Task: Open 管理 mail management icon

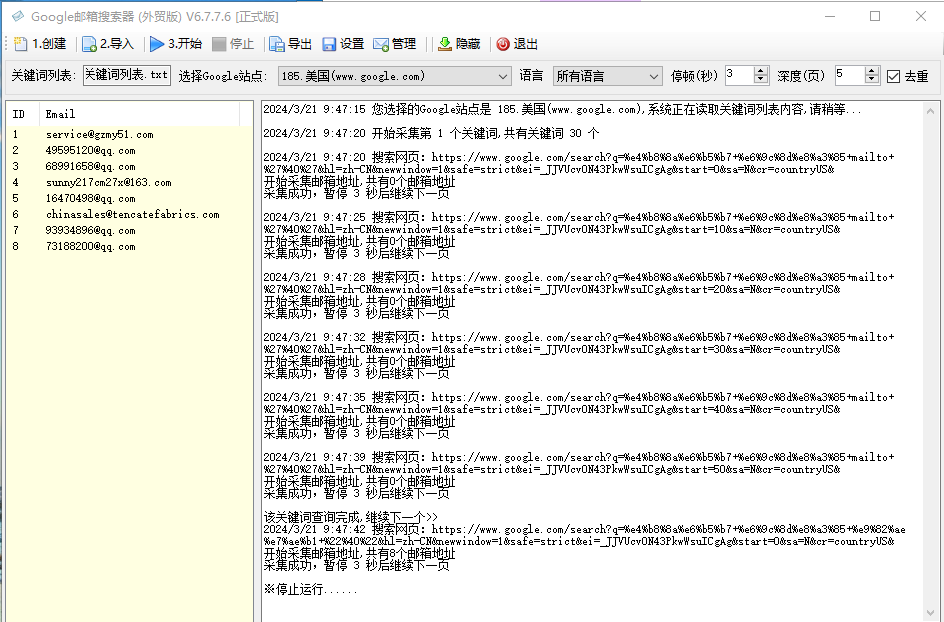Action: point(380,44)
